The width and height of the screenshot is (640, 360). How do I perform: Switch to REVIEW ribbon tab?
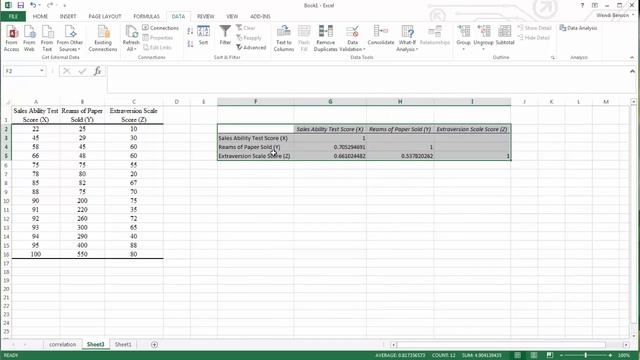point(206,16)
